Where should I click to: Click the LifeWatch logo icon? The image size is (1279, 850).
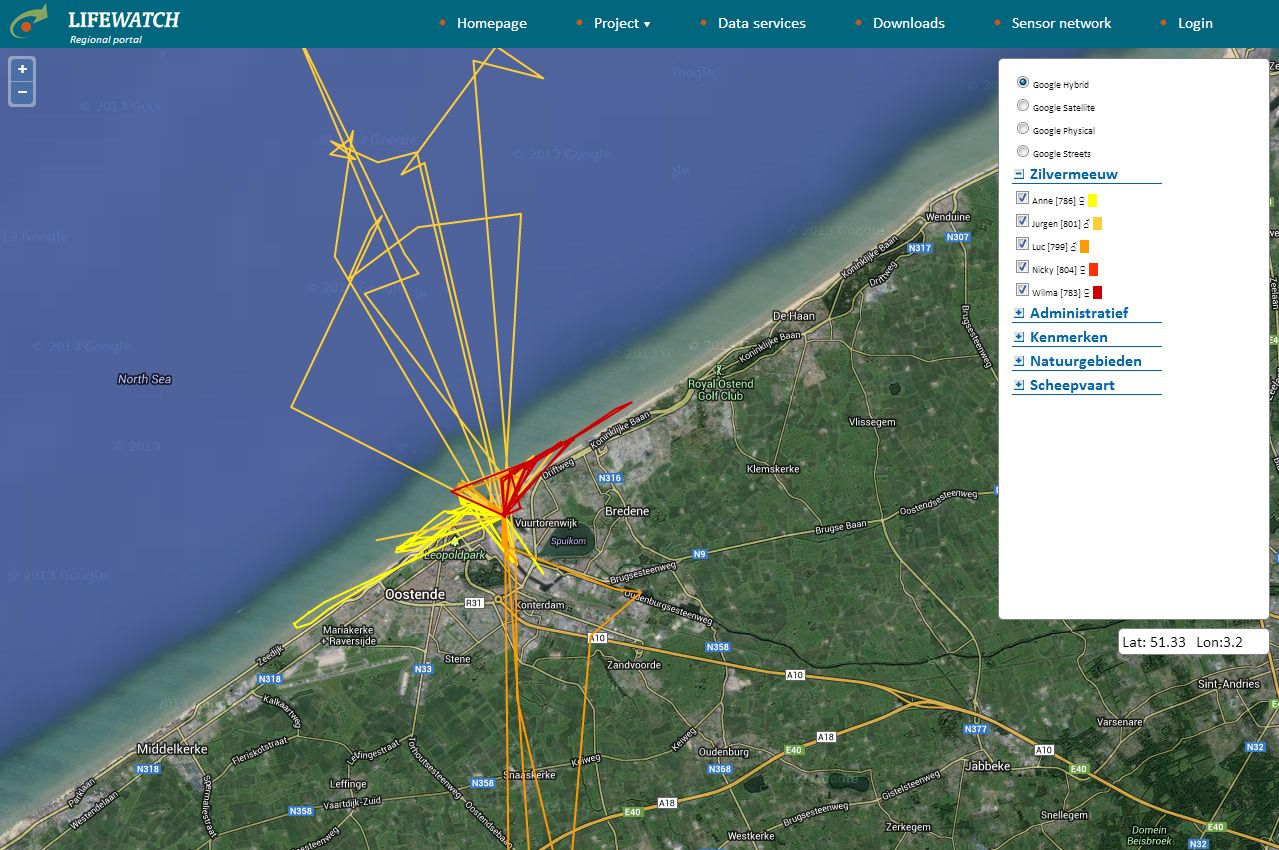[30, 22]
